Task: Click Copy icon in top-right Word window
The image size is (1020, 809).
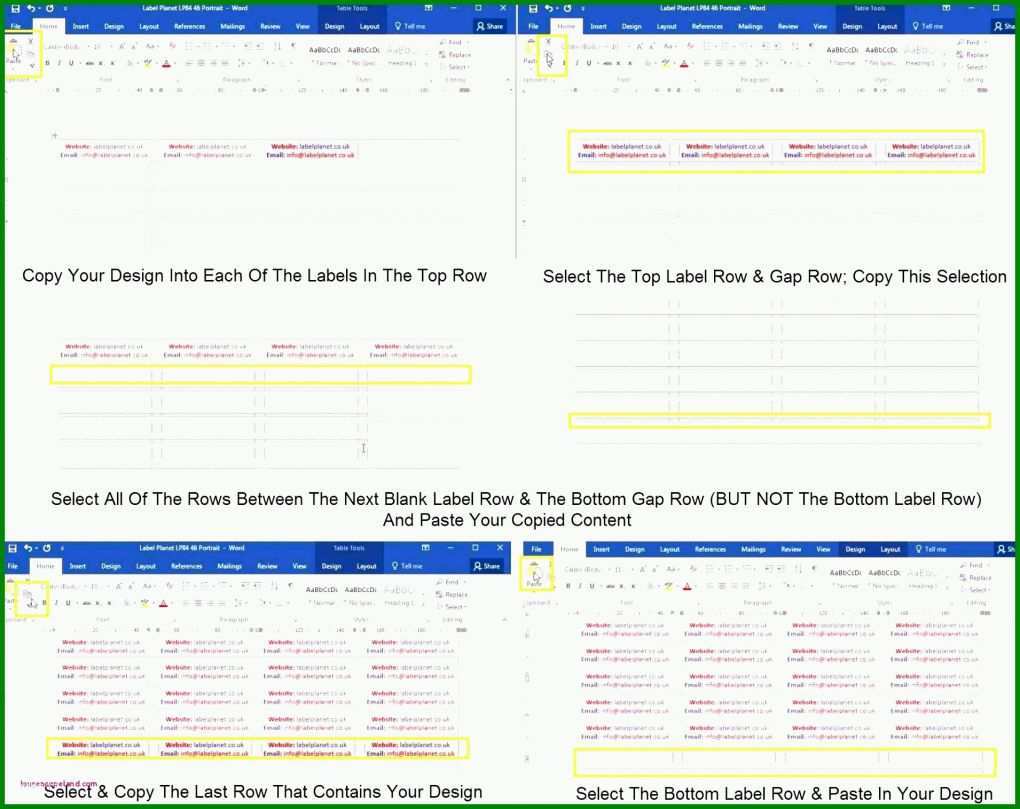Action: pos(548,56)
